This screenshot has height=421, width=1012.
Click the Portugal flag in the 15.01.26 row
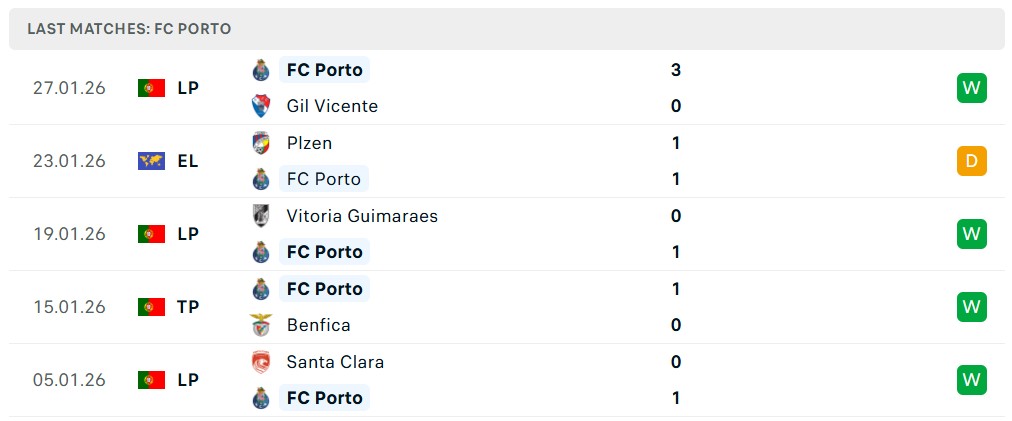151,307
